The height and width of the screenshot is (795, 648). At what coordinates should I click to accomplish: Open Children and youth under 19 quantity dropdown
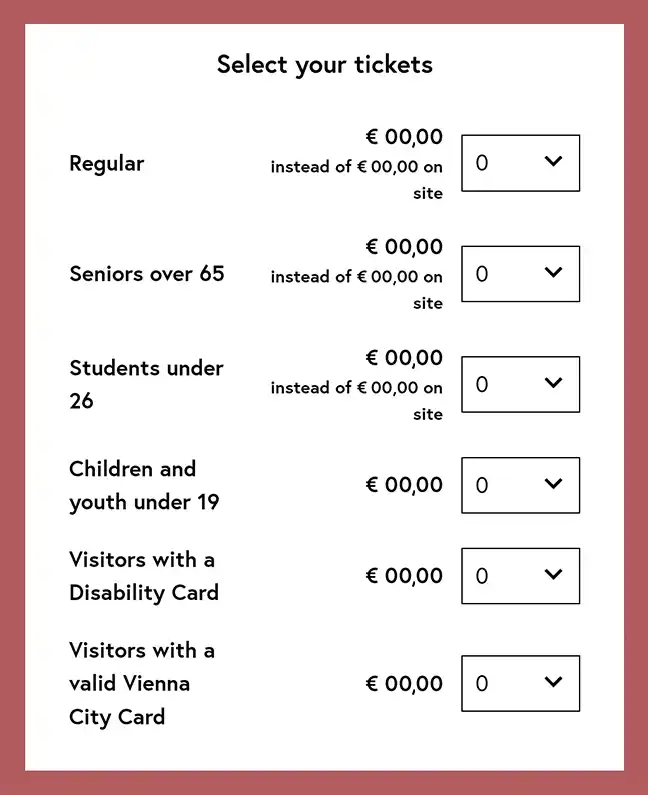pyautogui.click(x=519, y=485)
